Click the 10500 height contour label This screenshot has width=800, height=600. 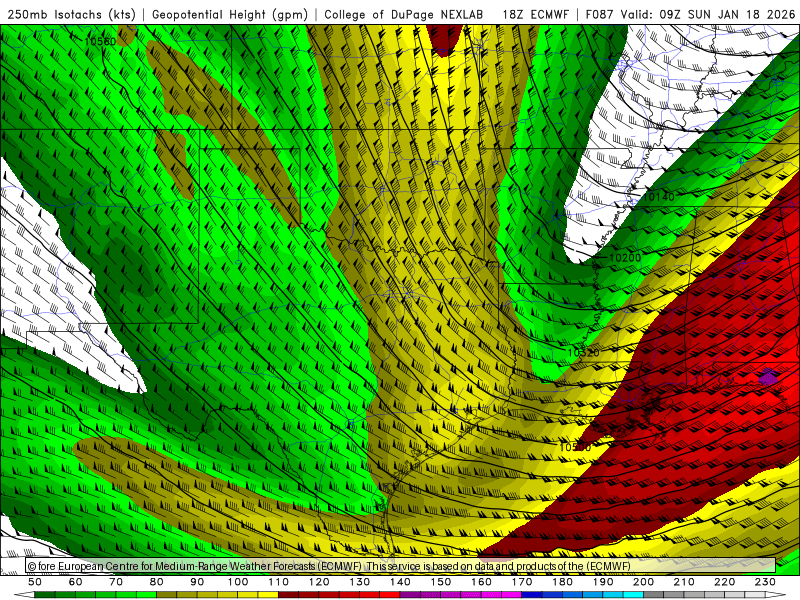pos(575,447)
